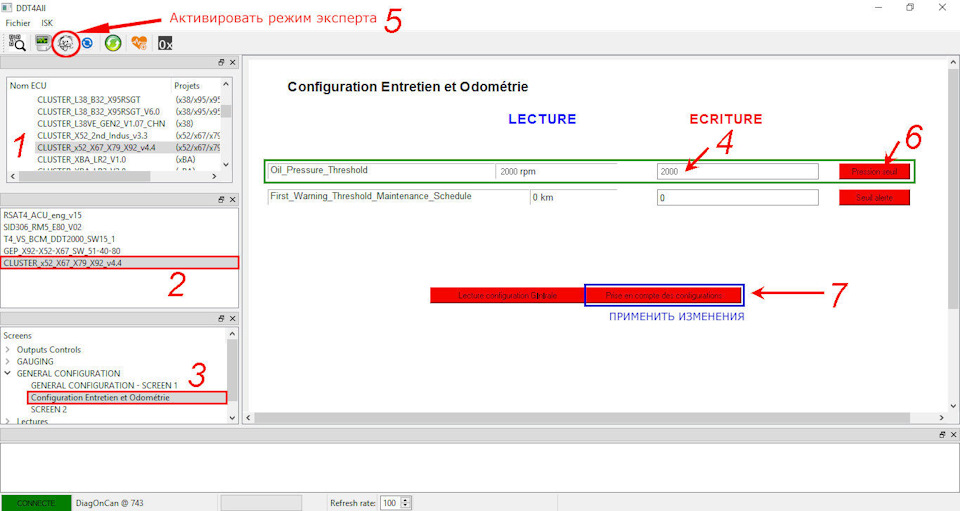Click ECU list scroll down arrow
This screenshot has height=511, width=960.
click(x=226, y=164)
